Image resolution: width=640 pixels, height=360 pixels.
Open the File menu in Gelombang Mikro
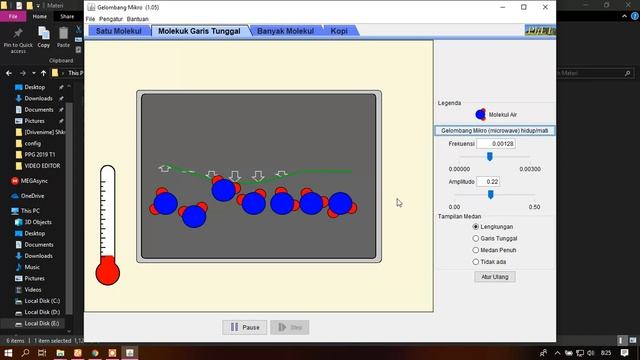coord(90,19)
